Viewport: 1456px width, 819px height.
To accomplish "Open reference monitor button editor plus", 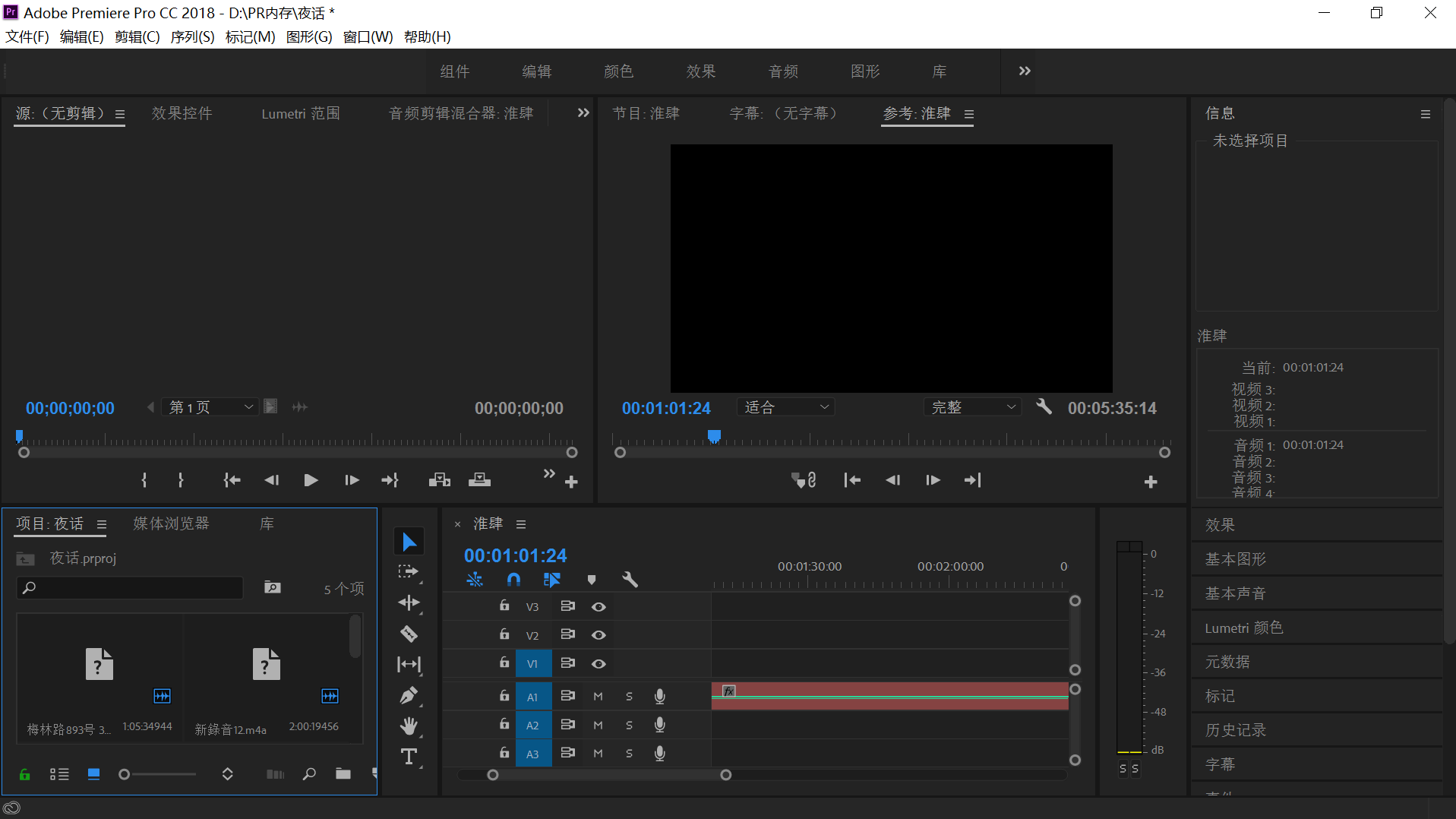I will 1151,482.
